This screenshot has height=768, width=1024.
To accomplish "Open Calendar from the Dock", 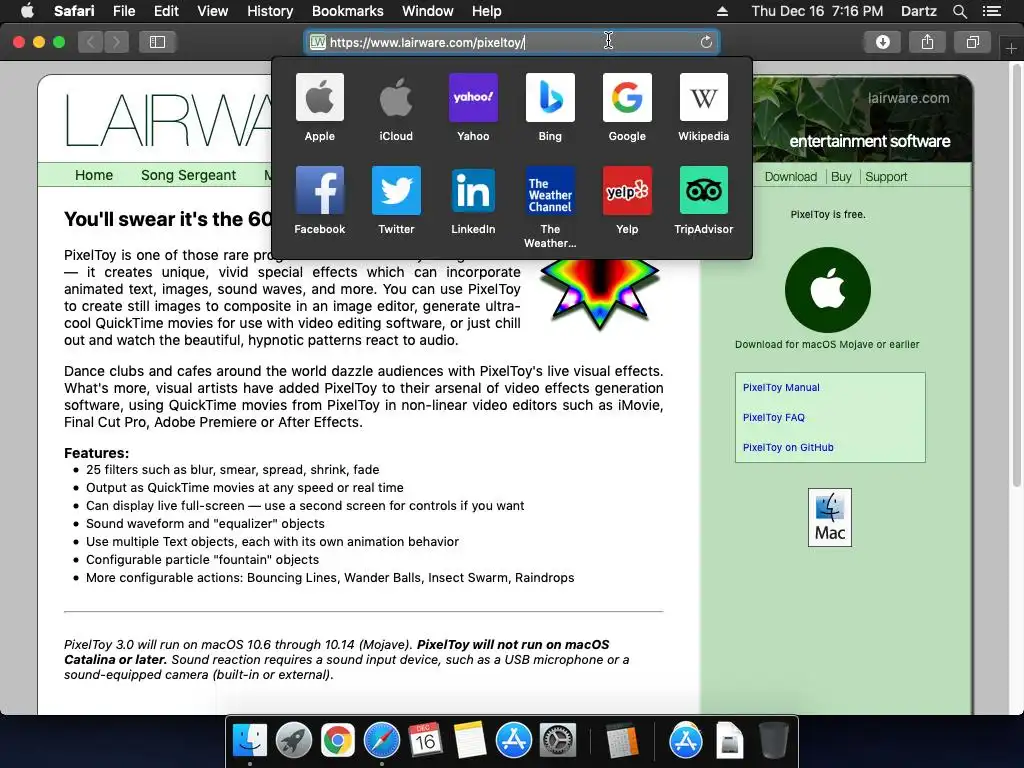I will (x=425, y=741).
